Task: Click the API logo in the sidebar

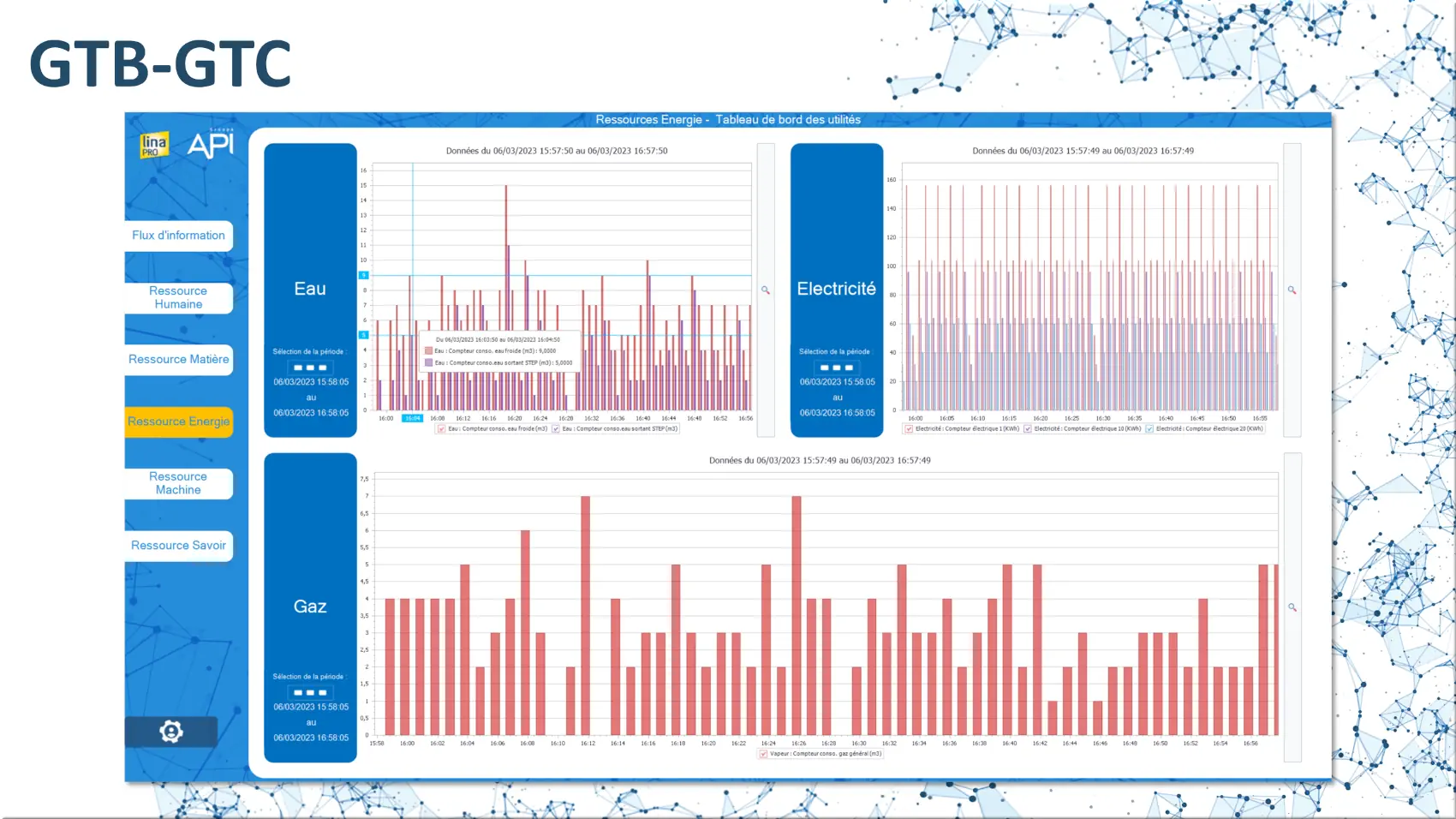Action: 211,144
